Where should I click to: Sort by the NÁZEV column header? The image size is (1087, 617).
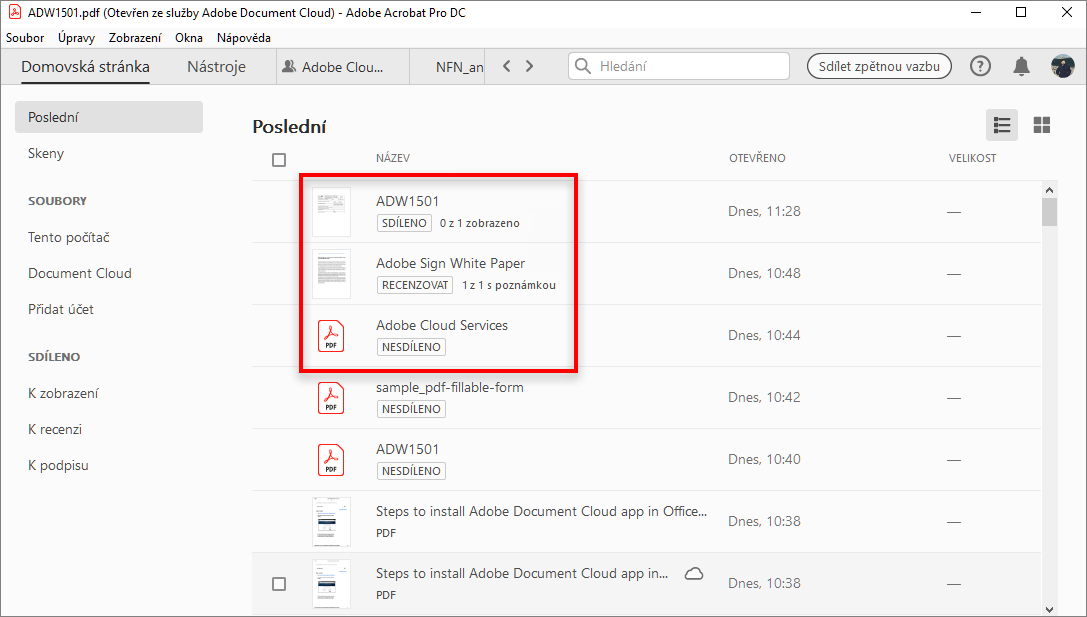[393, 158]
